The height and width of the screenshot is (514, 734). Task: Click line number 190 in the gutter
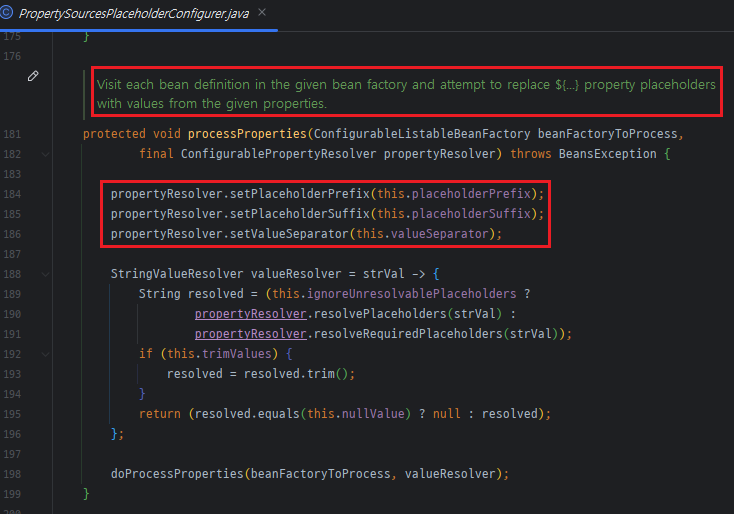[12, 315]
